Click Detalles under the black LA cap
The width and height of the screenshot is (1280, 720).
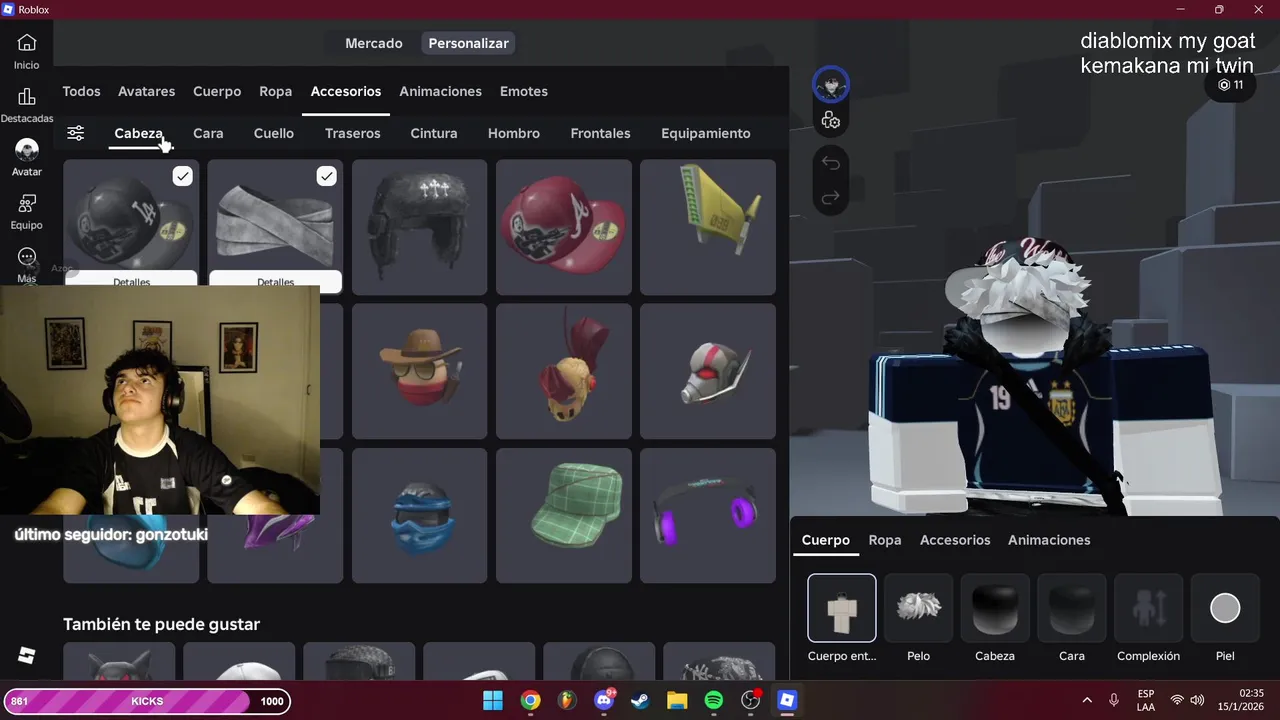pyautogui.click(x=131, y=280)
